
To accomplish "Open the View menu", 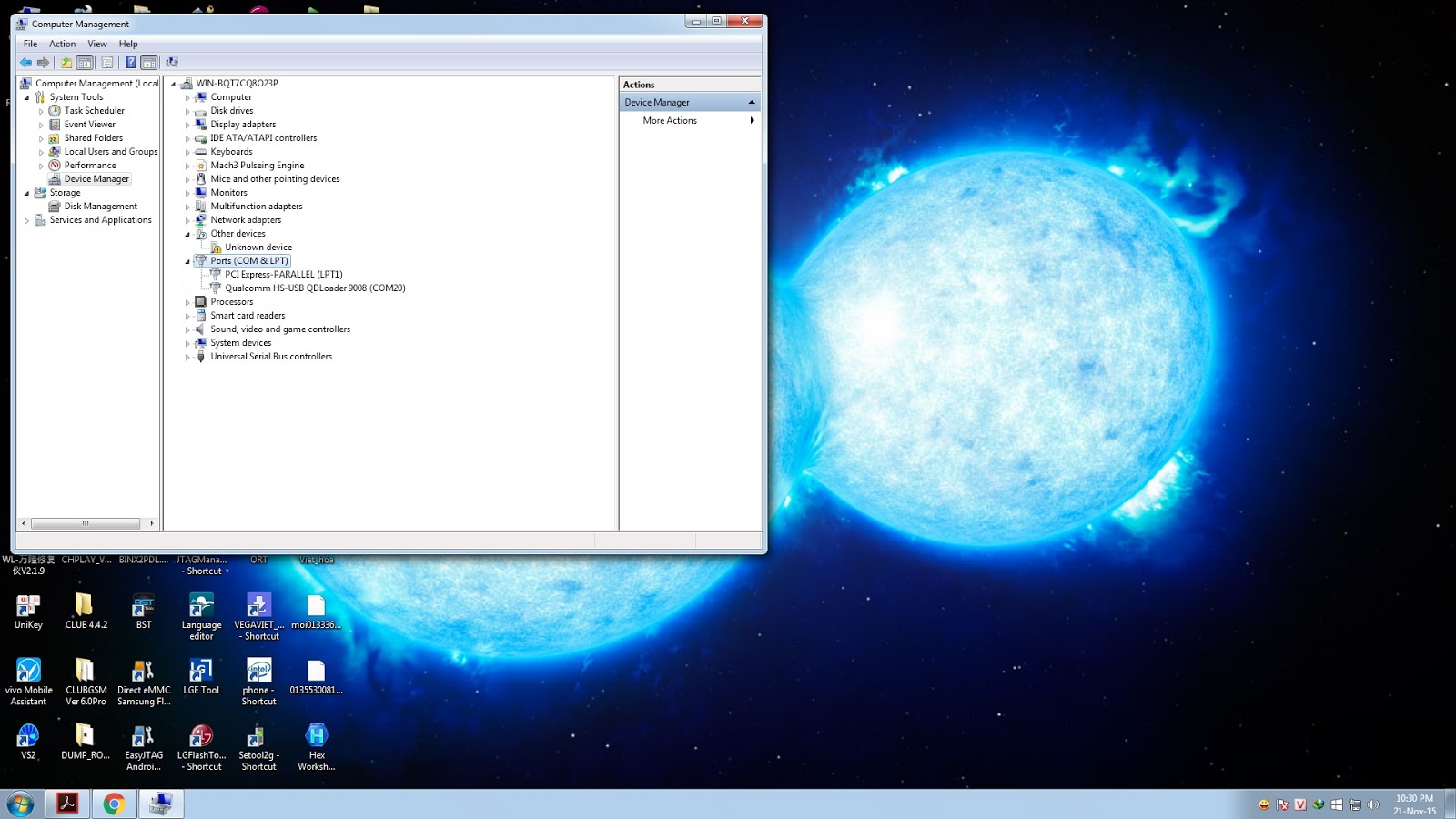I will click(x=97, y=44).
